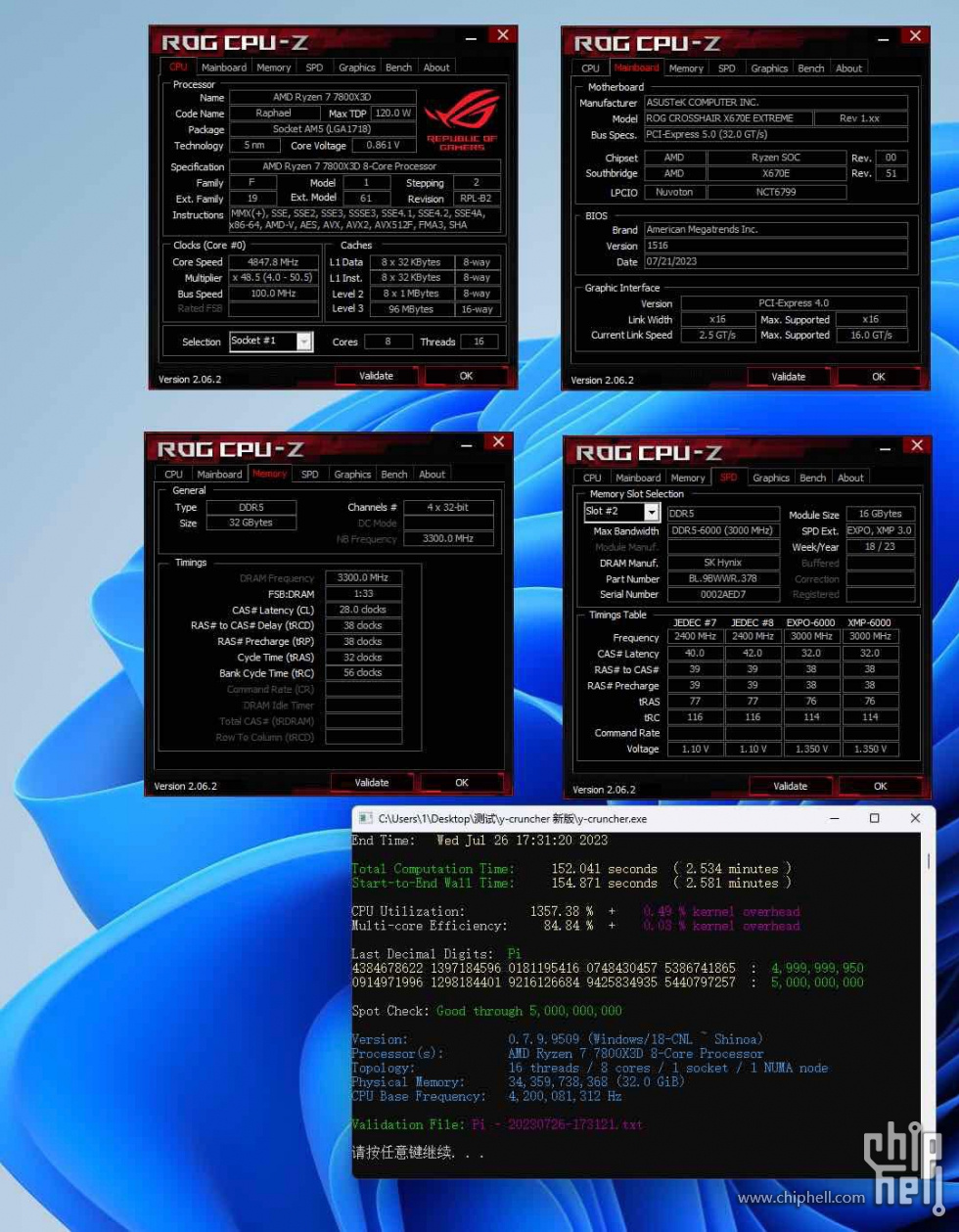Switch Mainboard window to CPU tab
The image size is (959, 1232).
pyautogui.click(x=590, y=68)
